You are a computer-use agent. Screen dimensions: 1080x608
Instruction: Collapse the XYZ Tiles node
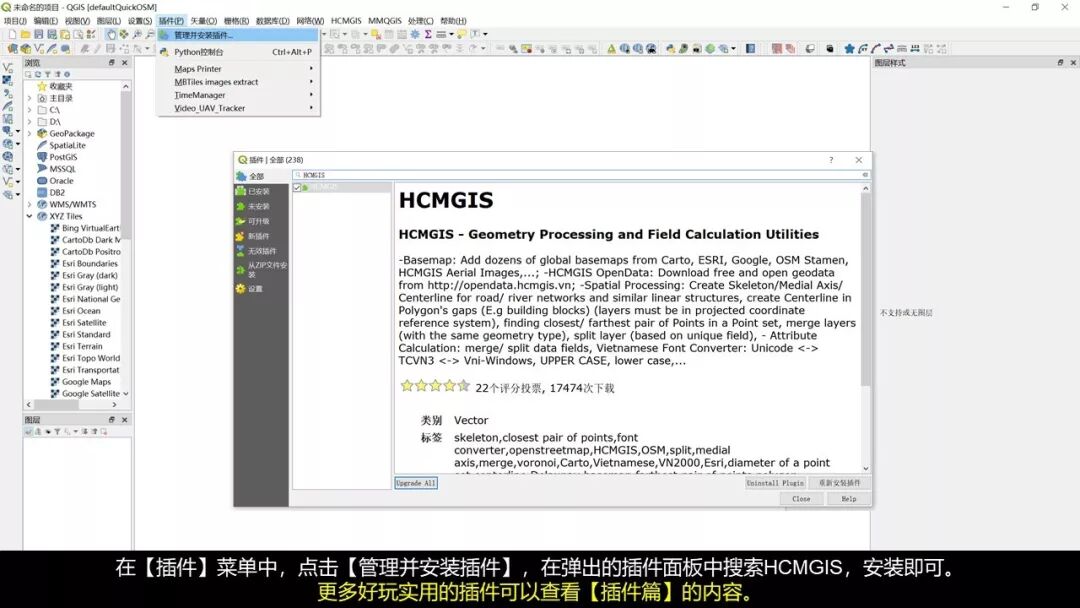click(29, 216)
